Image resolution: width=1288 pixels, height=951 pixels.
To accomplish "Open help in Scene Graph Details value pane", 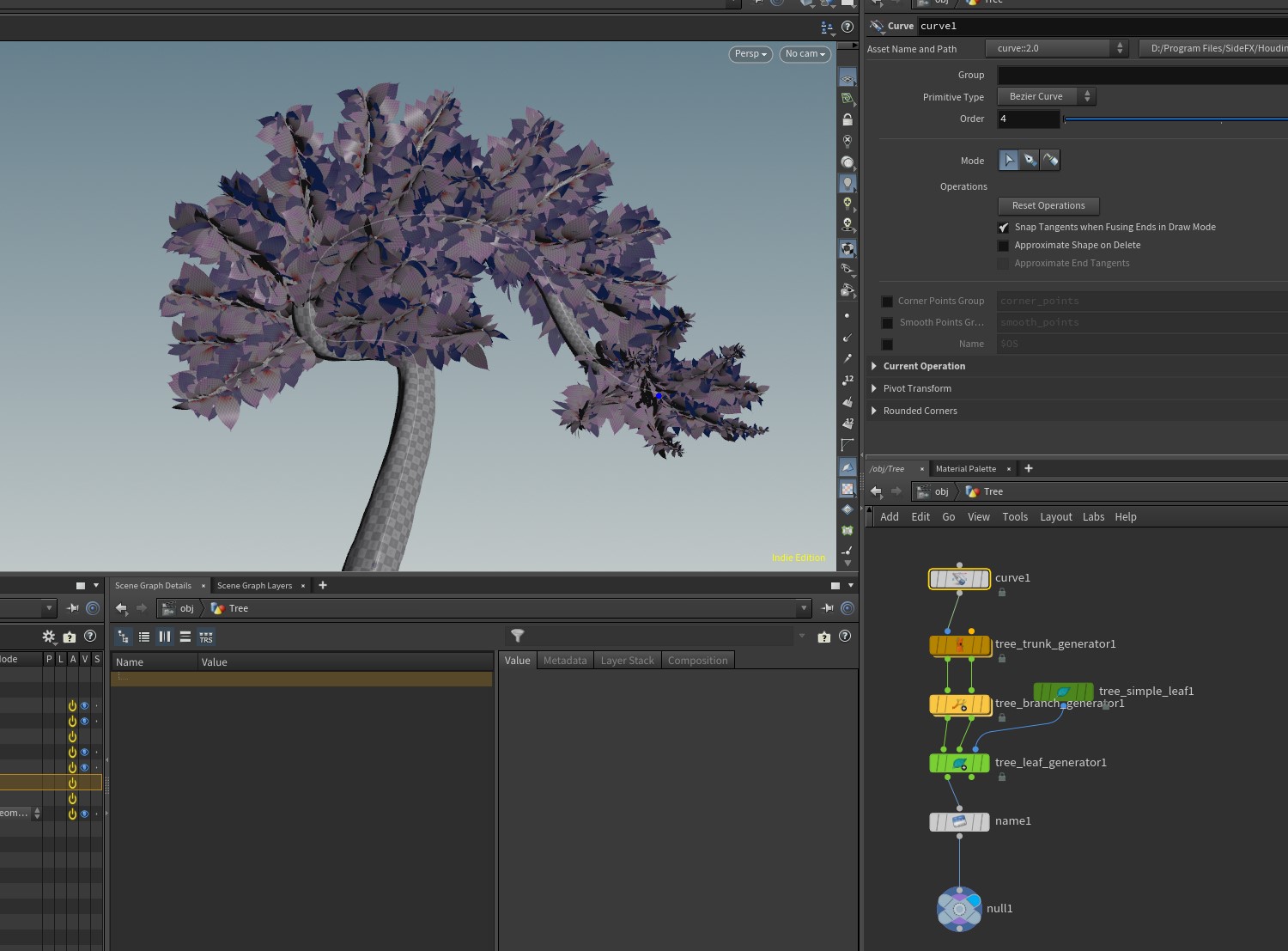I will (845, 637).
